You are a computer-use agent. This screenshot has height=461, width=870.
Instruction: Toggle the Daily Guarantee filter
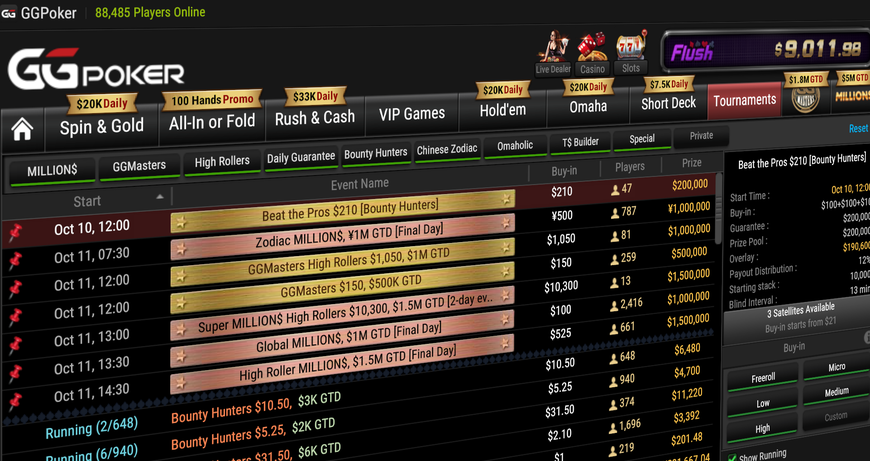(x=301, y=158)
